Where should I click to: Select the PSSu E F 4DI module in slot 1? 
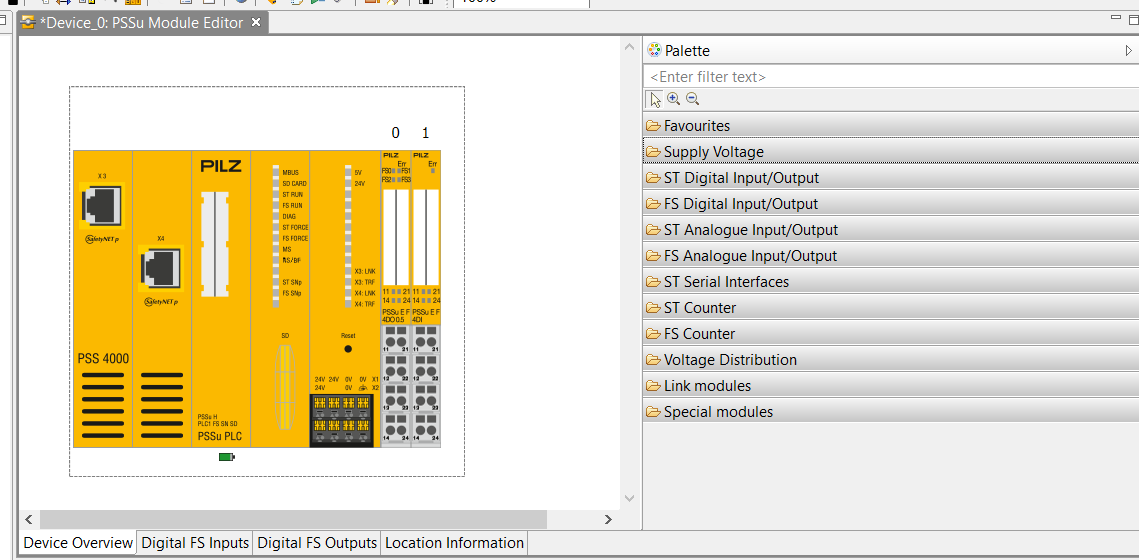426,299
